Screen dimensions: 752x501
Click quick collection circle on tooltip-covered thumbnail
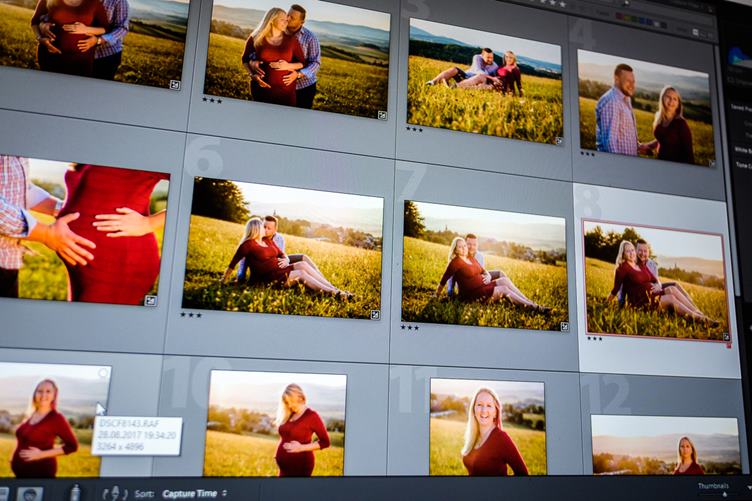click(103, 373)
